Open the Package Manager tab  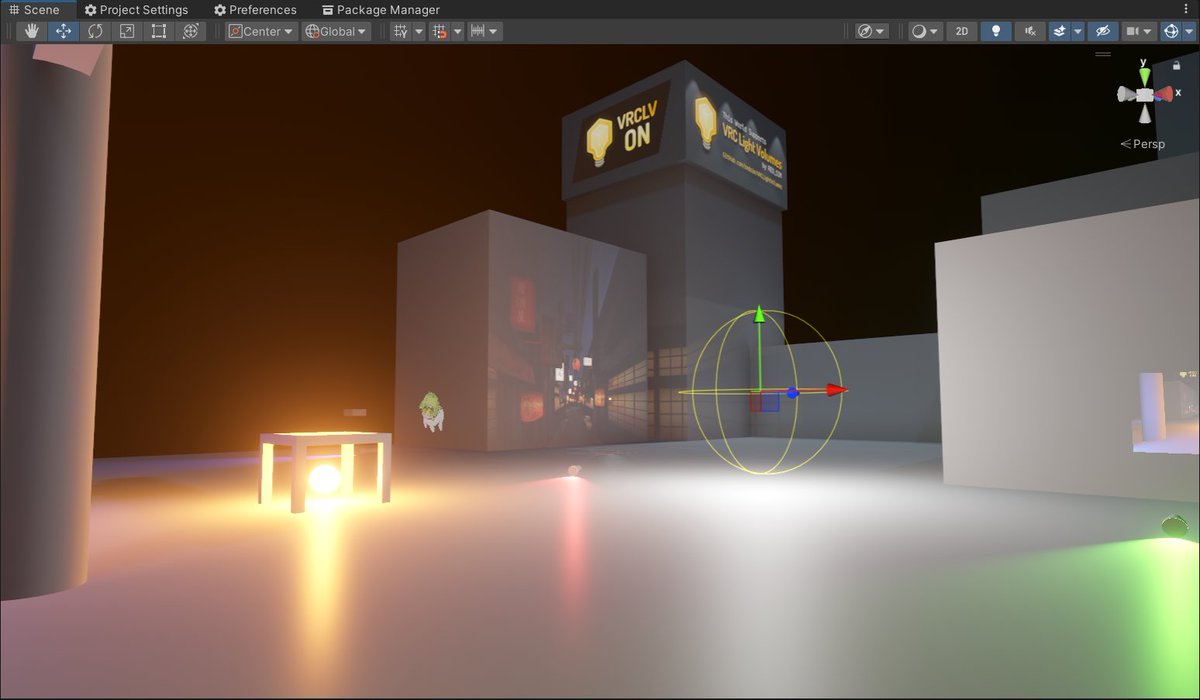(x=380, y=10)
